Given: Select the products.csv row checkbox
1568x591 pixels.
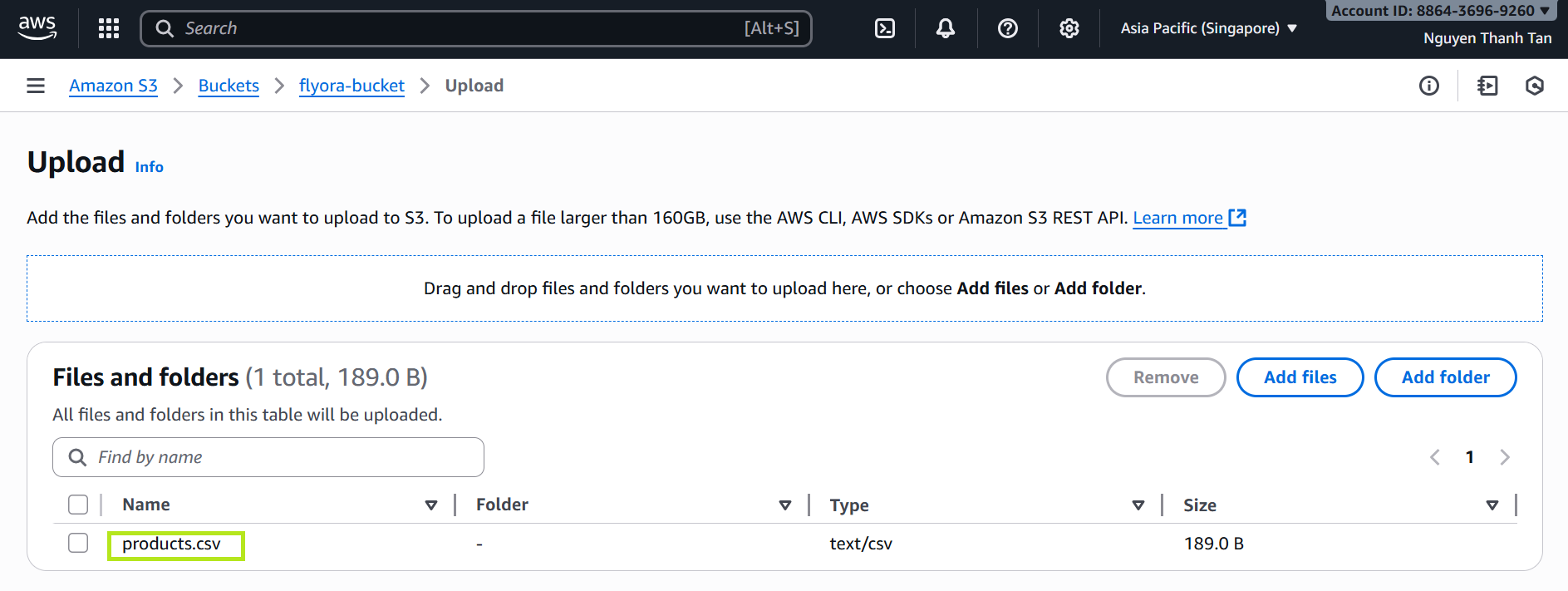Looking at the screenshot, I should [x=78, y=543].
